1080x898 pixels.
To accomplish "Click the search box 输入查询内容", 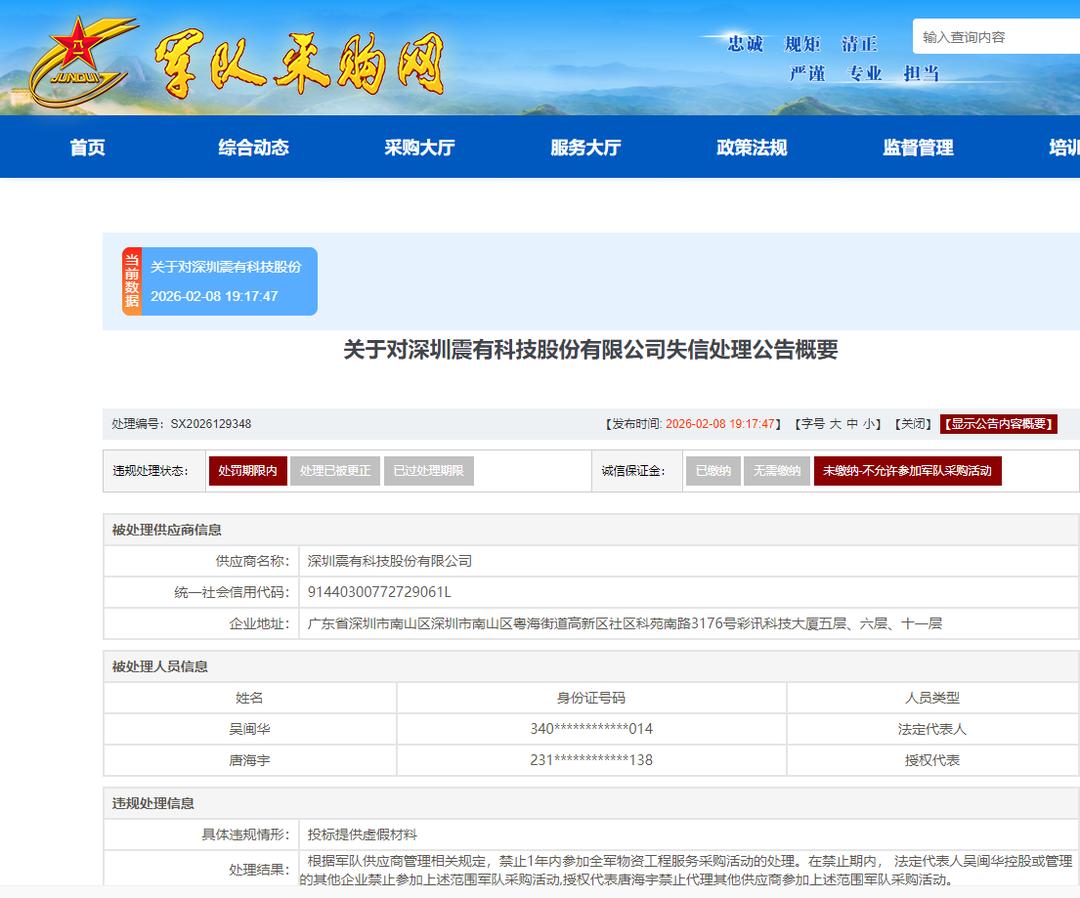I will (996, 37).
